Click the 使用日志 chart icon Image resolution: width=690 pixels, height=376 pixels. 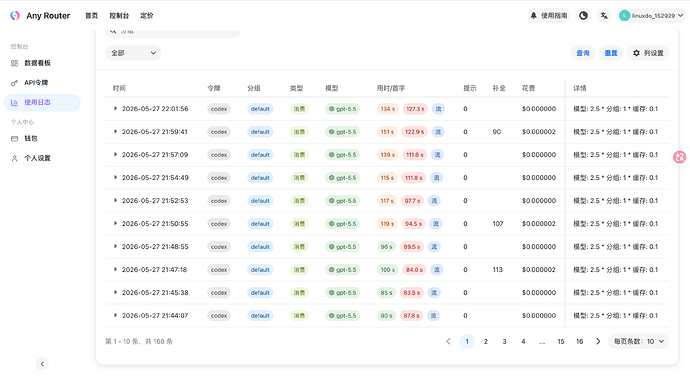[15, 102]
